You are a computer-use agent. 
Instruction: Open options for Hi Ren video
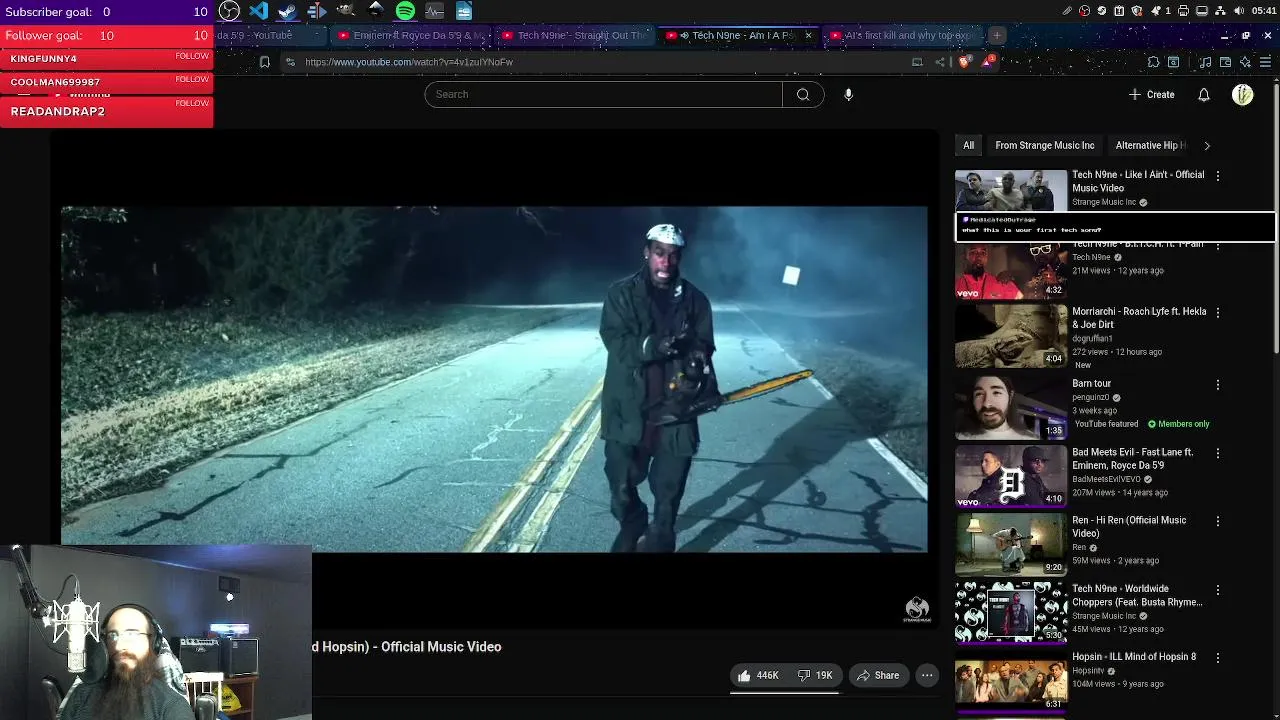[1217, 521]
